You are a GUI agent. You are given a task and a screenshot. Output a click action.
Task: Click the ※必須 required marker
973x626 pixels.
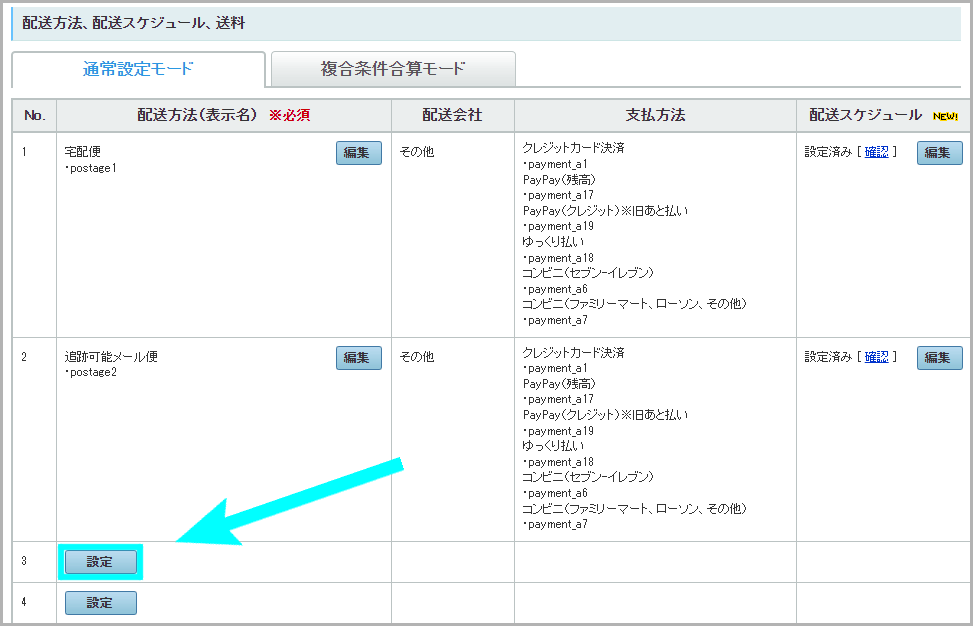pos(289,115)
